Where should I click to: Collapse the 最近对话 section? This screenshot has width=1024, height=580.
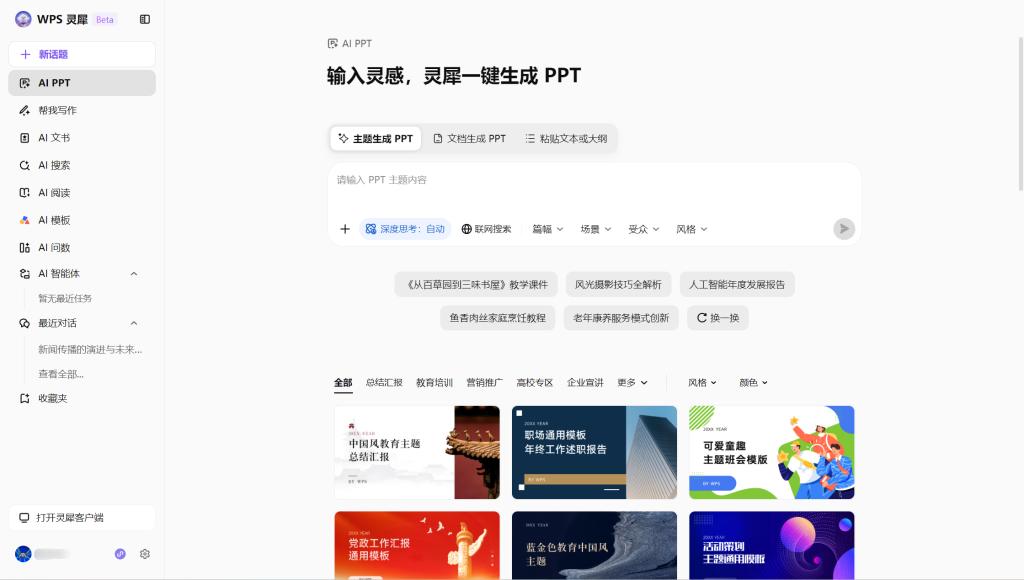click(x=134, y=323)
